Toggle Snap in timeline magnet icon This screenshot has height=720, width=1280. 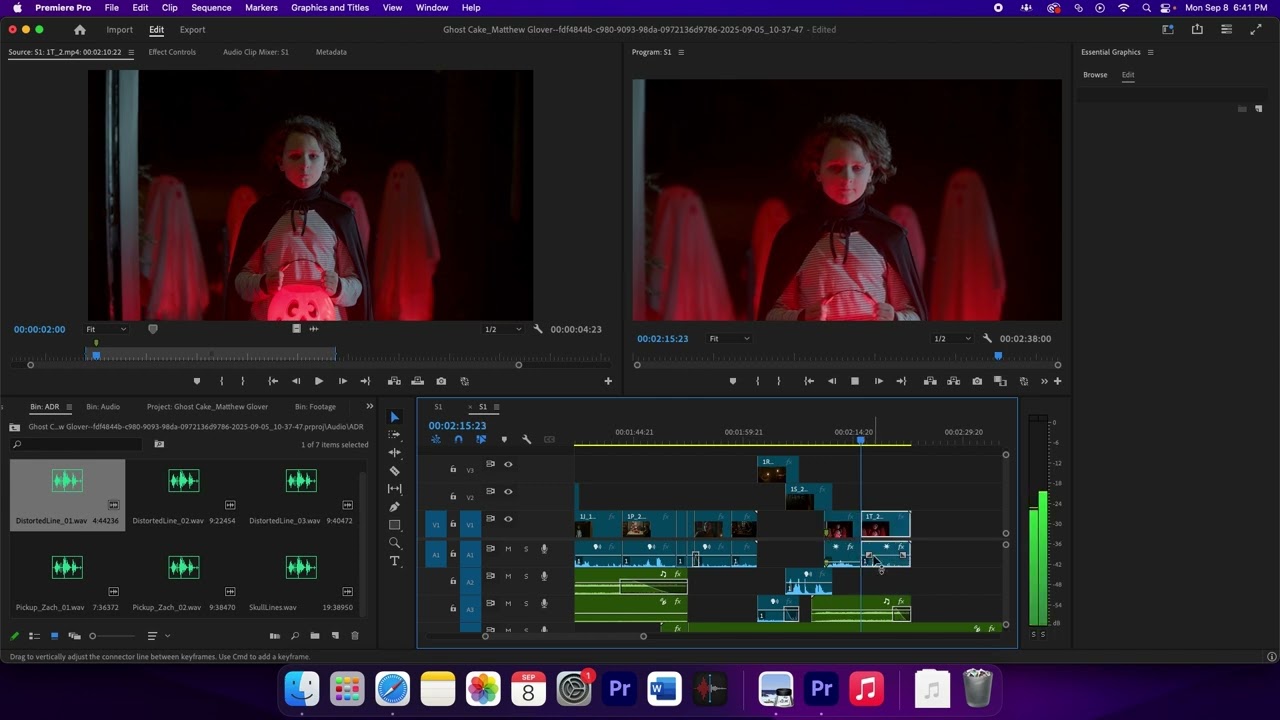pyautogui.click(x=458, y=439)
